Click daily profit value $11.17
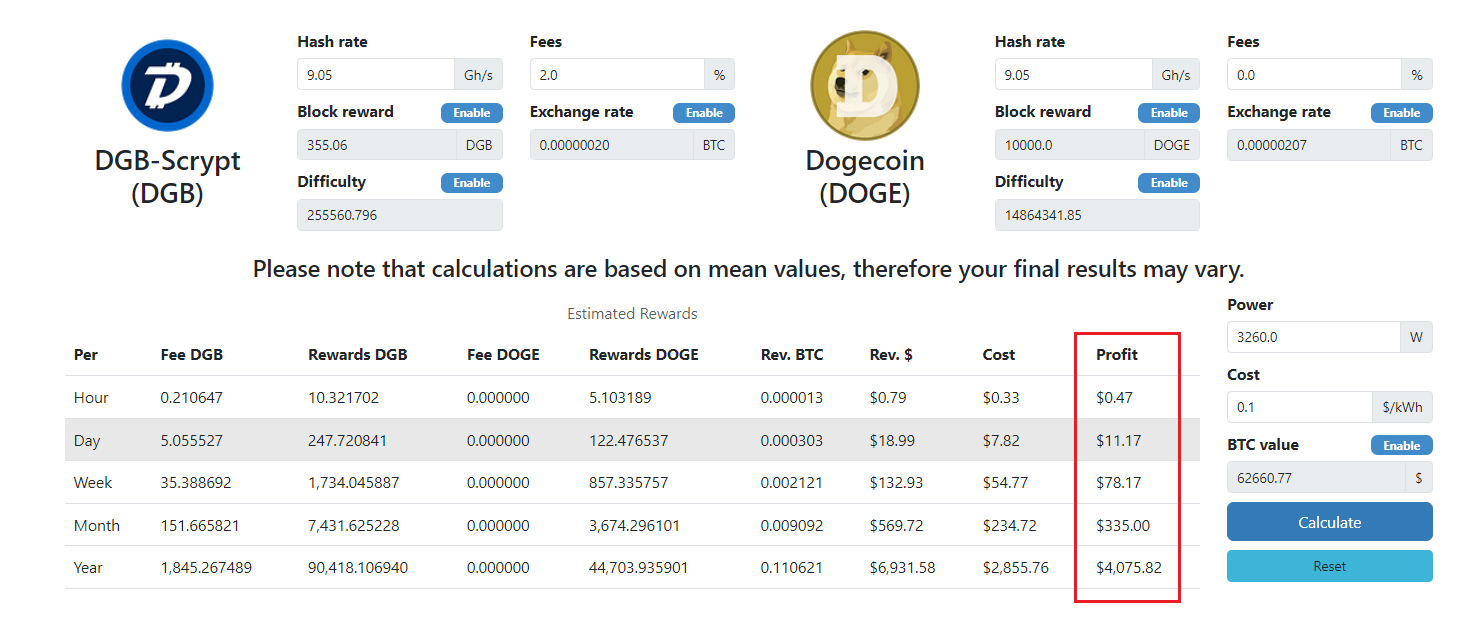 coord(1118,441)
